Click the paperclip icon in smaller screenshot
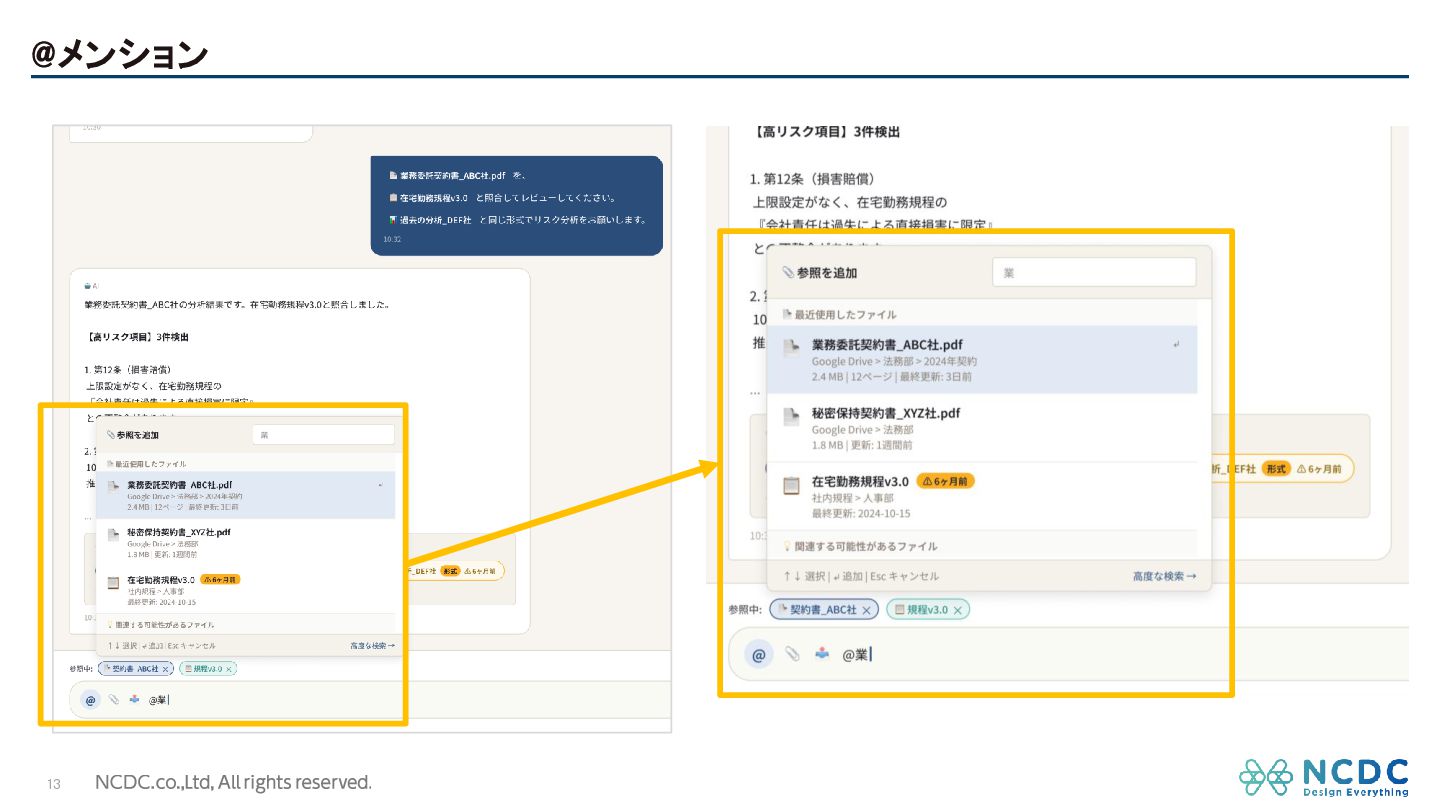This screenshot has width=1440, height=810. (x=113, y=700)
